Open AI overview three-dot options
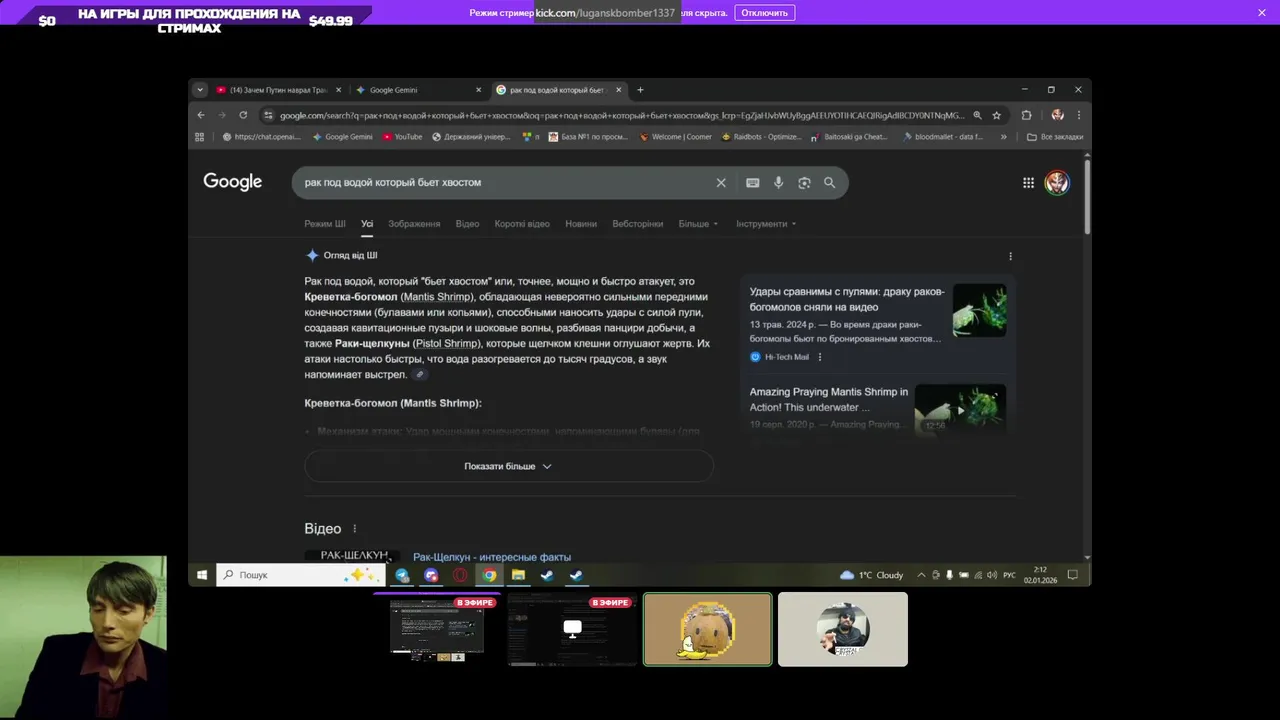1280x720 pixels. tap(1010, 256)
